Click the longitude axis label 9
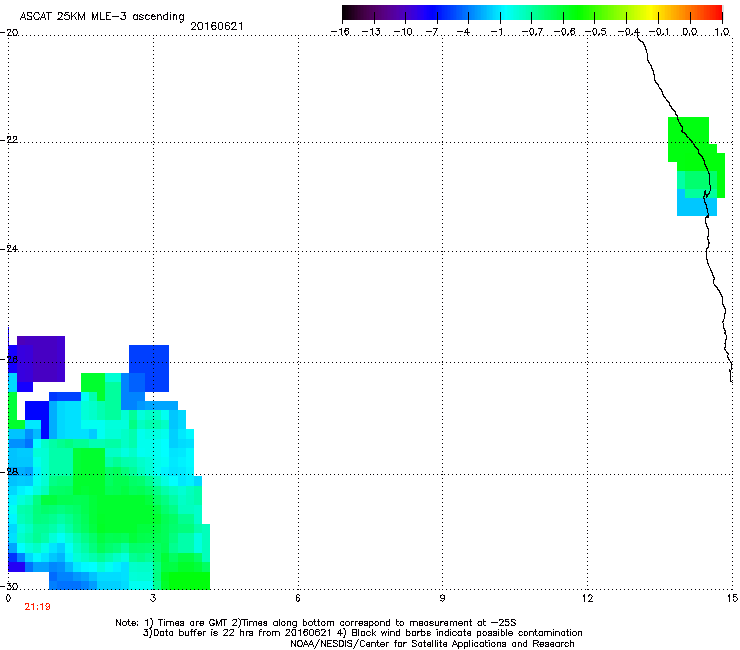740x650 pixels. click(x=442, y=598)
